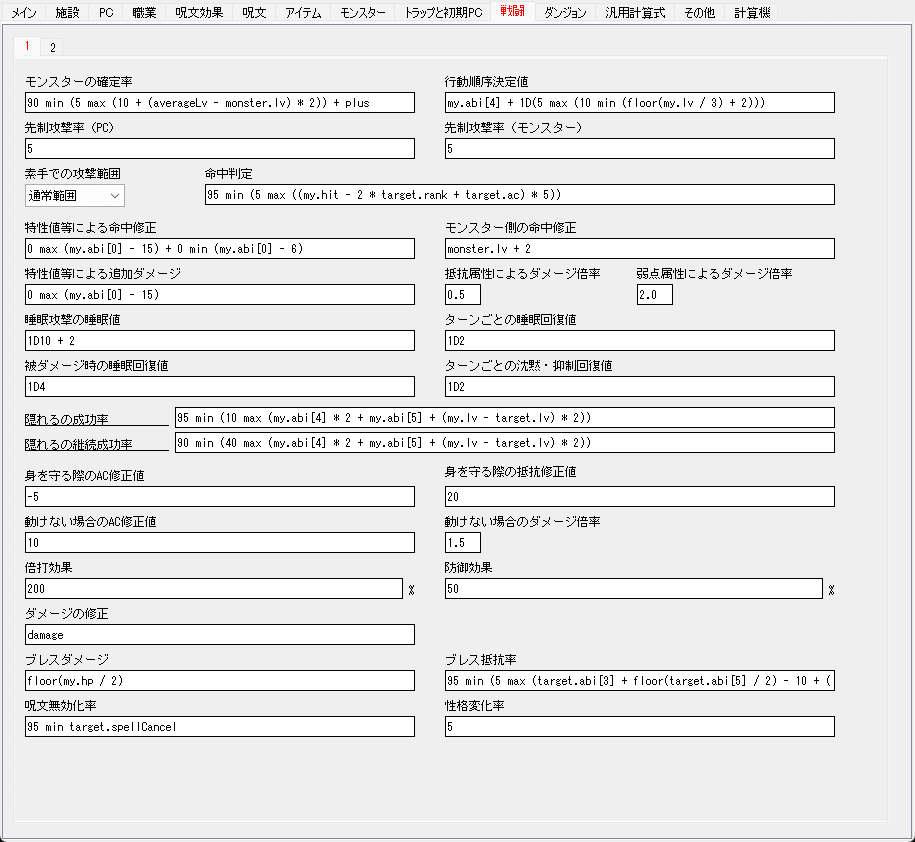Edit the 抵抗属性によるダメージ倍率 value 0.5

(463, 295)
